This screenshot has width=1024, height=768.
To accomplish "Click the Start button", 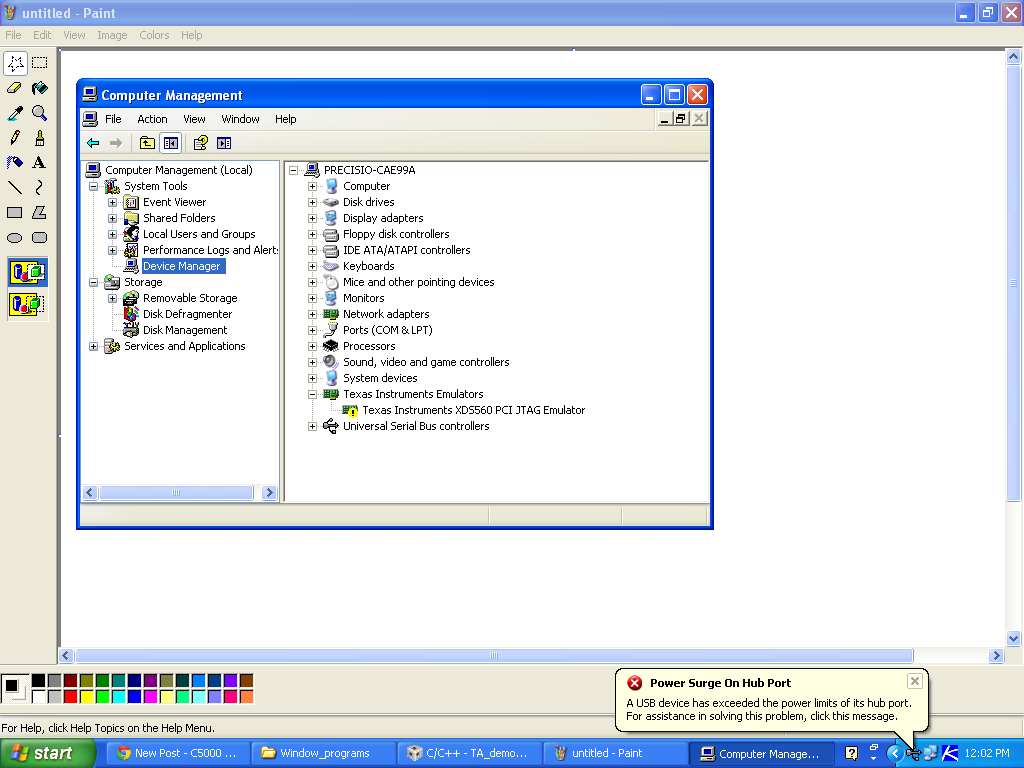I will [x=48, y=753].
